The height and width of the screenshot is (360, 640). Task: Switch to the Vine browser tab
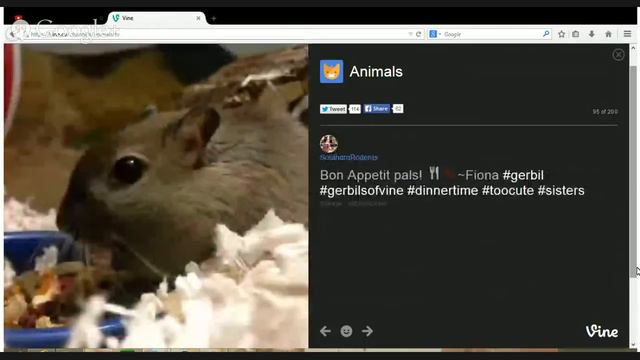[x=156, y=18]
